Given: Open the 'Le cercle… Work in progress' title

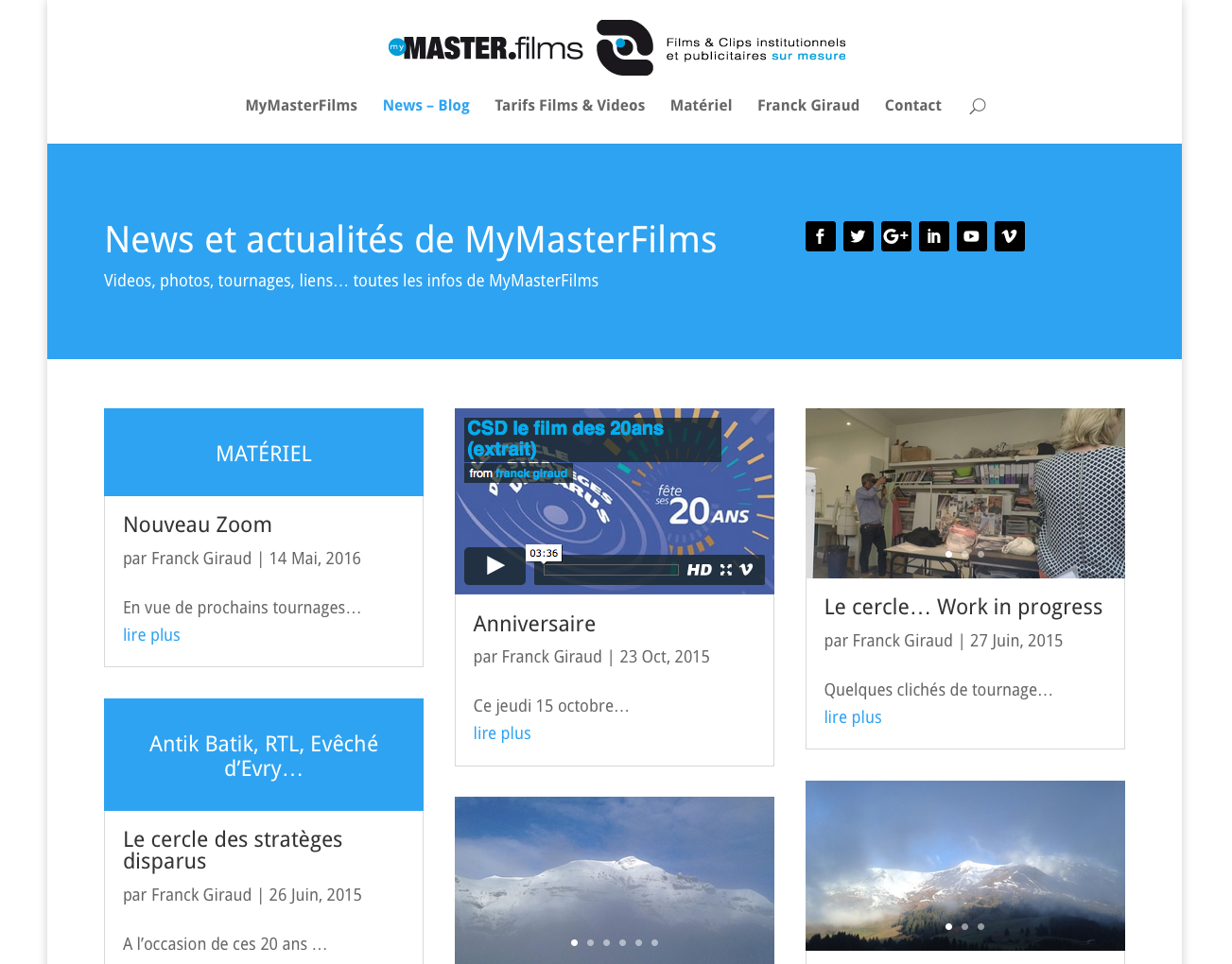Looking at the screenshot, I should (963, 607).
